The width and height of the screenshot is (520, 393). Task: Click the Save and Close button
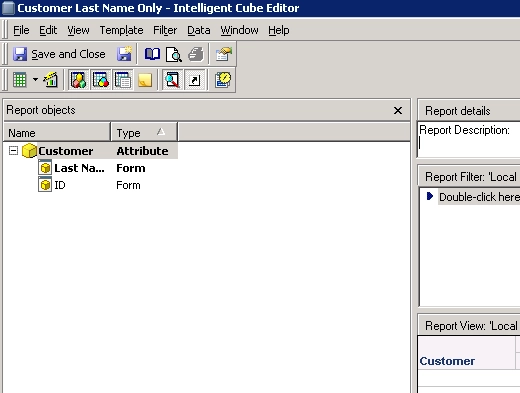click(59, 54)
